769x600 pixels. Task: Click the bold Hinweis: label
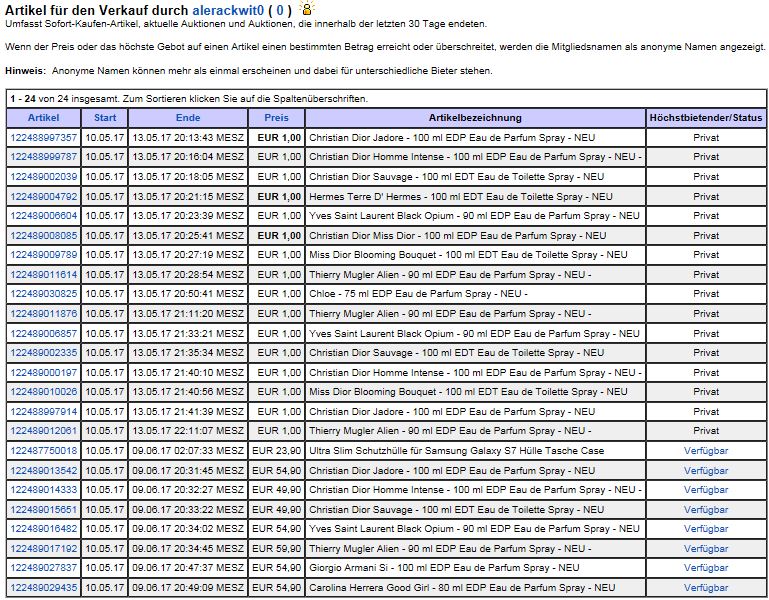click(26, 71)
